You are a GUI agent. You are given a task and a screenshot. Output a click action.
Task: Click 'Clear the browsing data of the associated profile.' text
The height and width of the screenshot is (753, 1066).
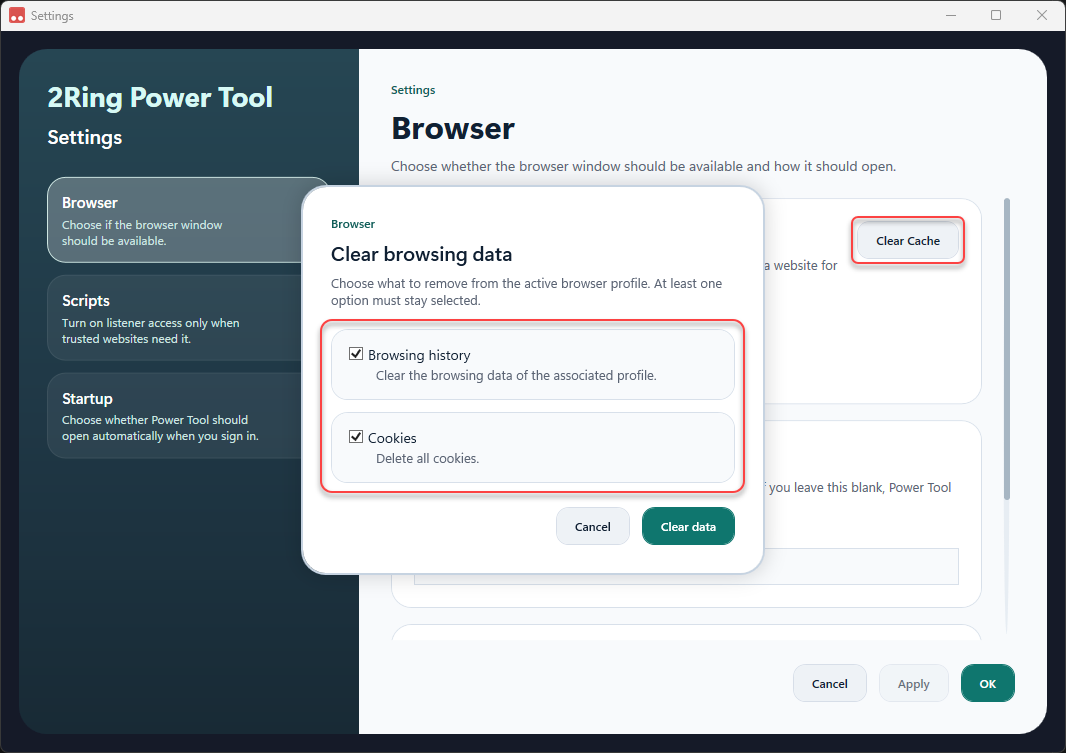click(516, 376)
